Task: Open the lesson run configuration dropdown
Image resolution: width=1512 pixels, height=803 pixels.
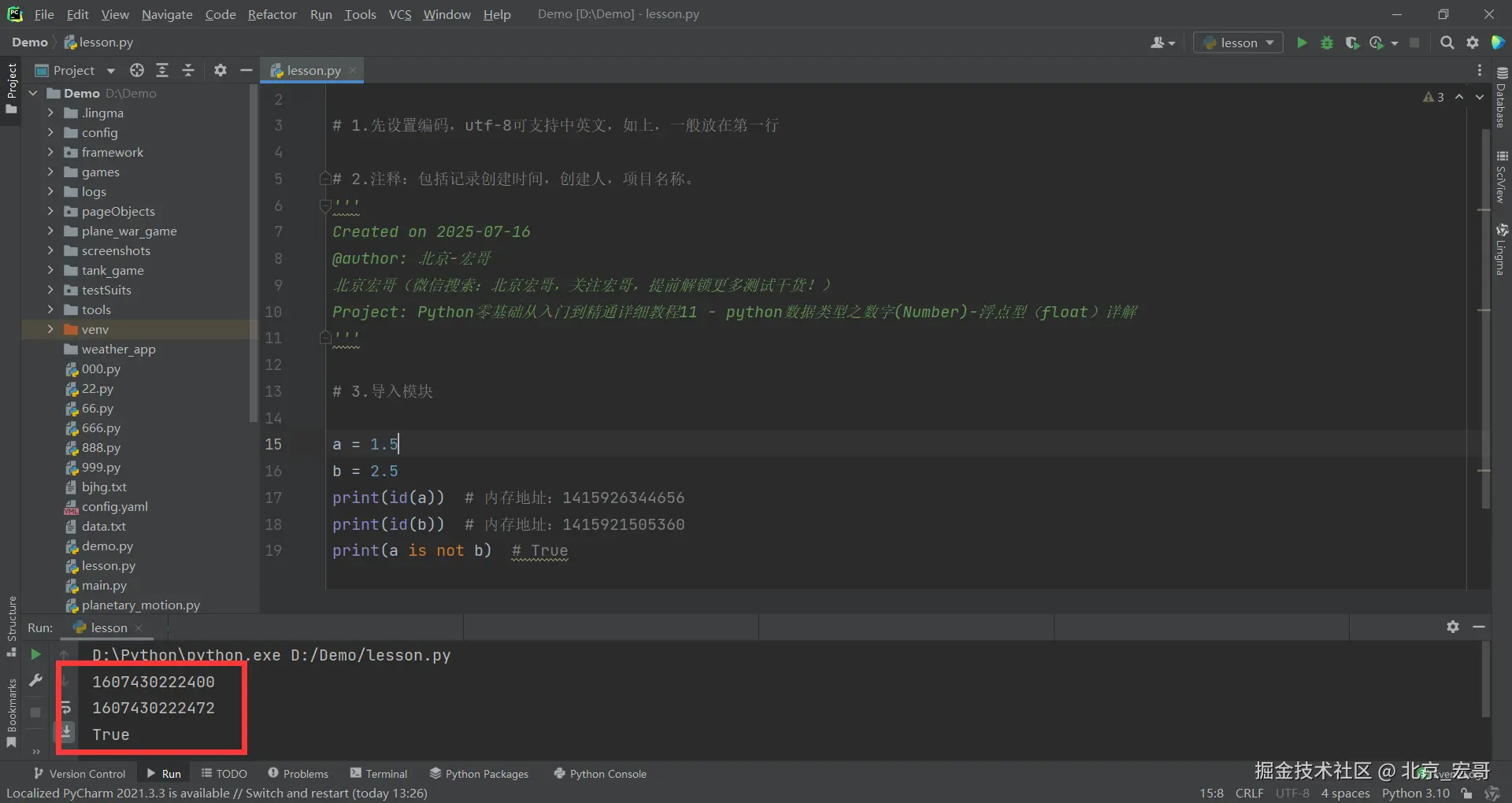Action: (1238, 43)
